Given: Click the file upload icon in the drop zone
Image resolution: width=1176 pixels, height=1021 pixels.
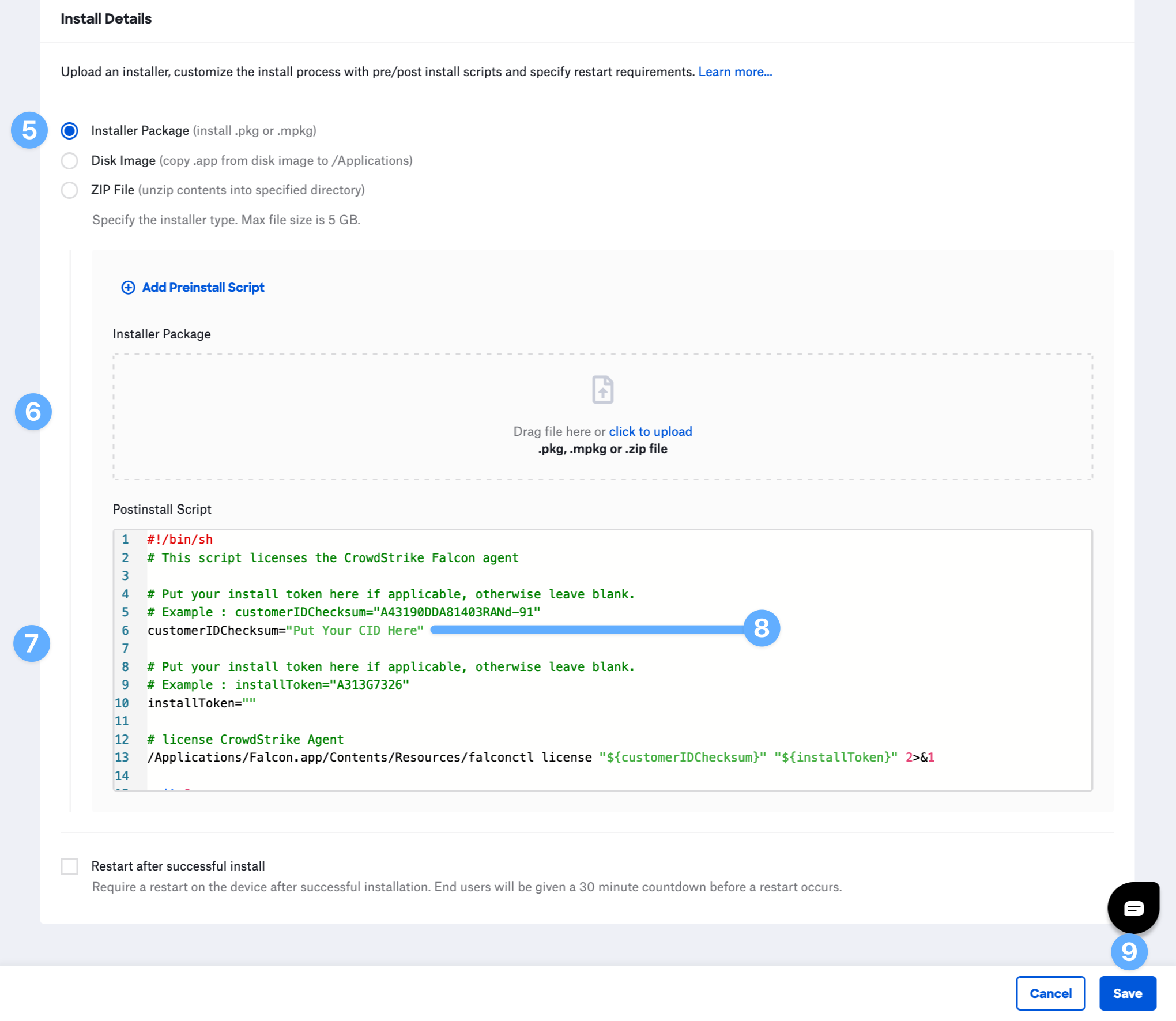Looking at the screenshot, I should point(602,389).
